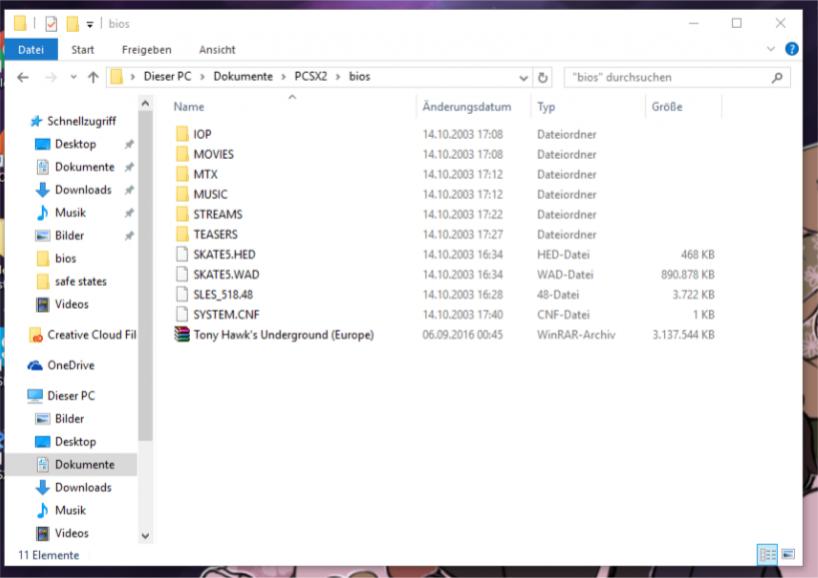Click the search magnifier icon

(x=777, y=78)
